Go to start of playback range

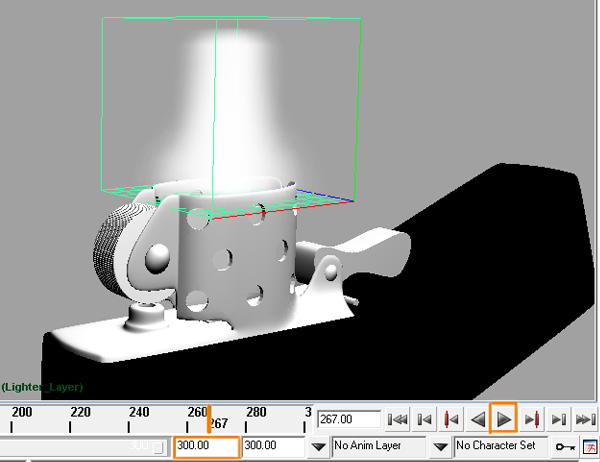click(x=398, y=420)
